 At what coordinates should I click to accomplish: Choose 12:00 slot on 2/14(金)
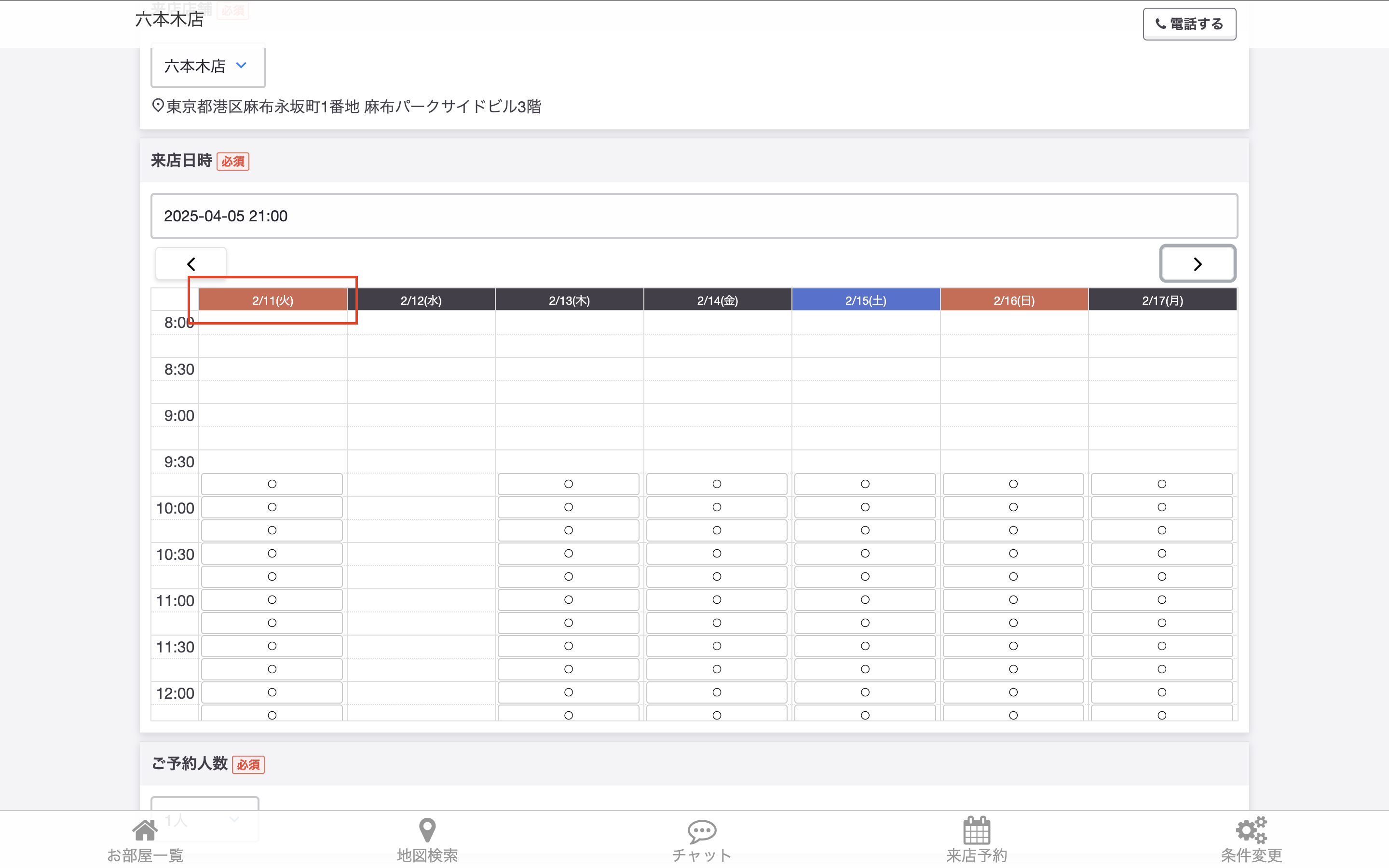tap(717, 692)
